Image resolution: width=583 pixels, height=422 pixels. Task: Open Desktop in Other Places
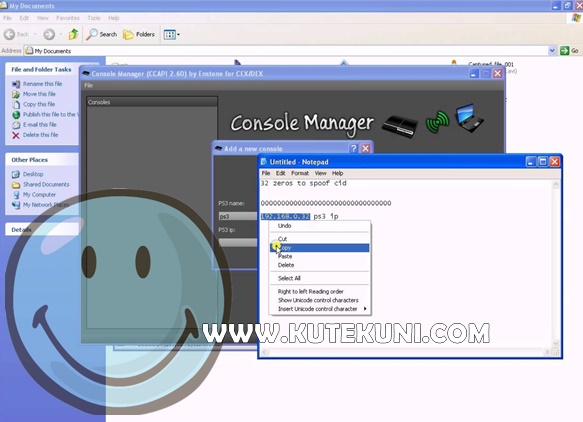tap(33, 174)
